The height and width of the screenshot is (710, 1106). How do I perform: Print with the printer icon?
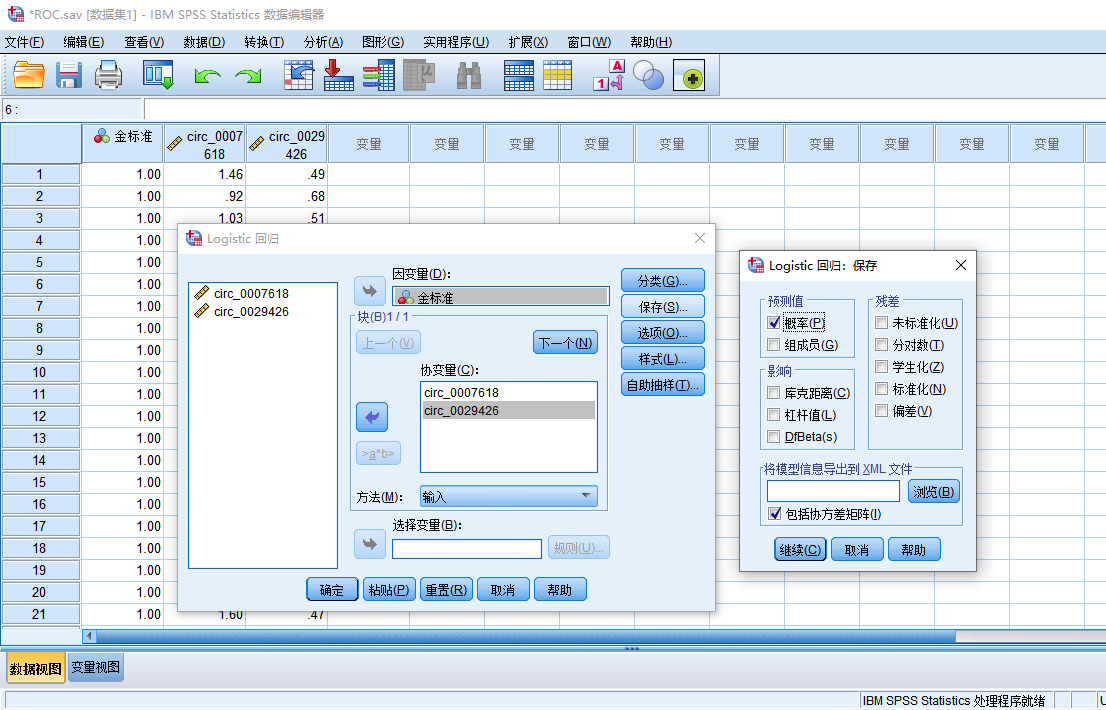point(108,75)
